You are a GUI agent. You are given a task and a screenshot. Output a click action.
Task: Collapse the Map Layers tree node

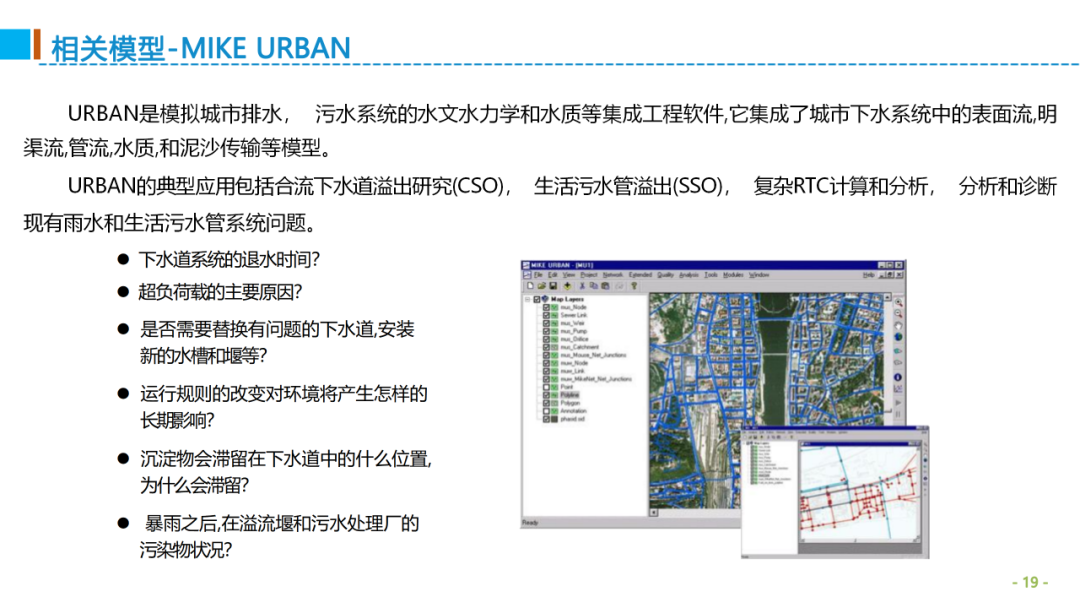[527, 300]
